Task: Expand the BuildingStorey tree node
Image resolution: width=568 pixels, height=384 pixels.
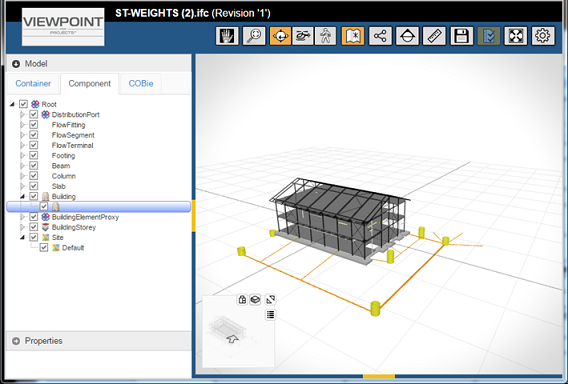Action: click(x=22, y=227)
